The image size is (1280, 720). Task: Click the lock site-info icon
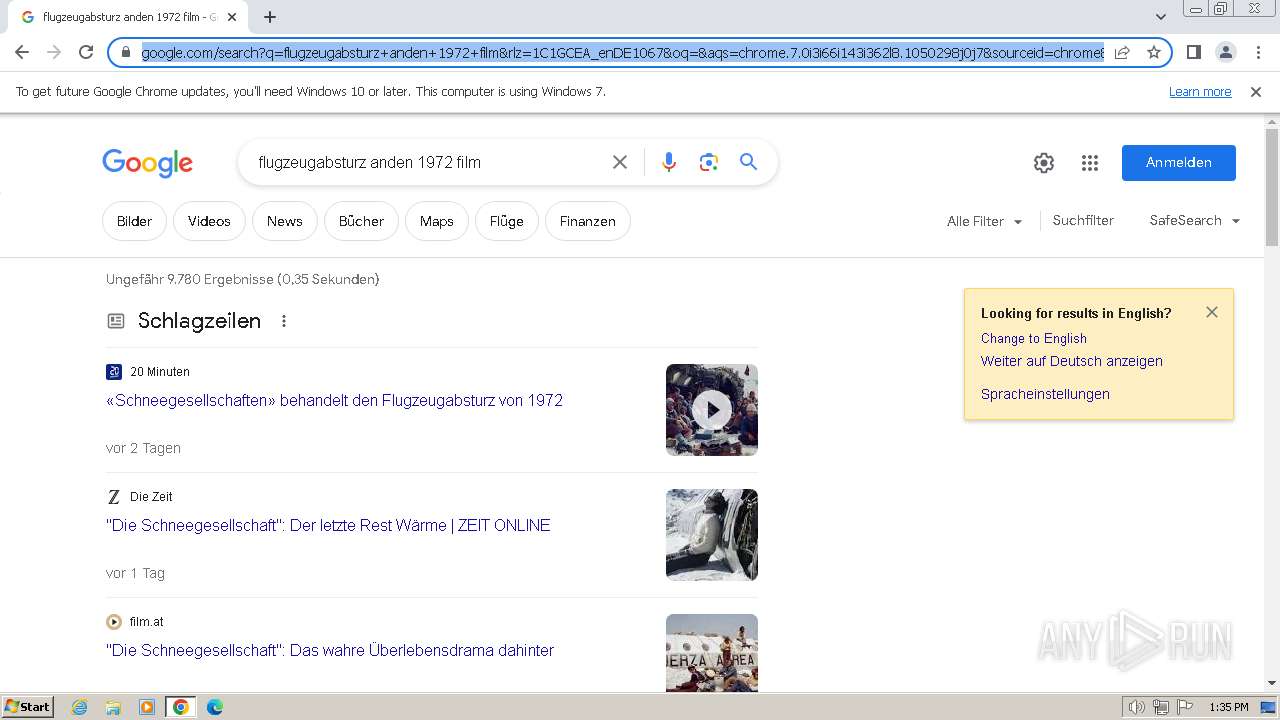click(x=126, y=52)
